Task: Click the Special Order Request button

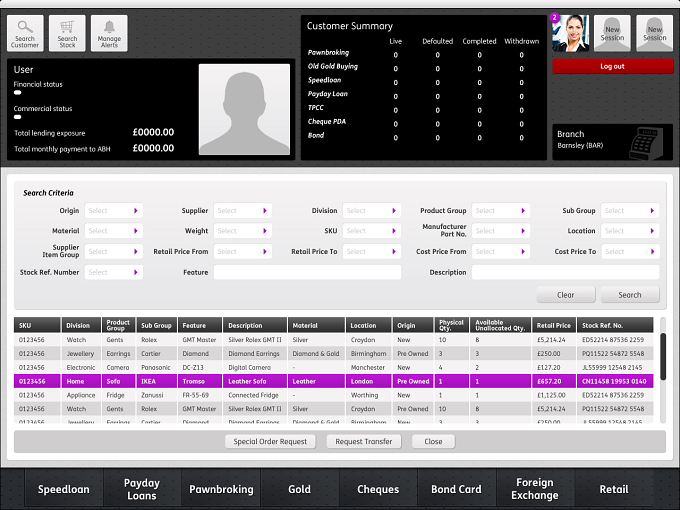Action: click(270, 441)
